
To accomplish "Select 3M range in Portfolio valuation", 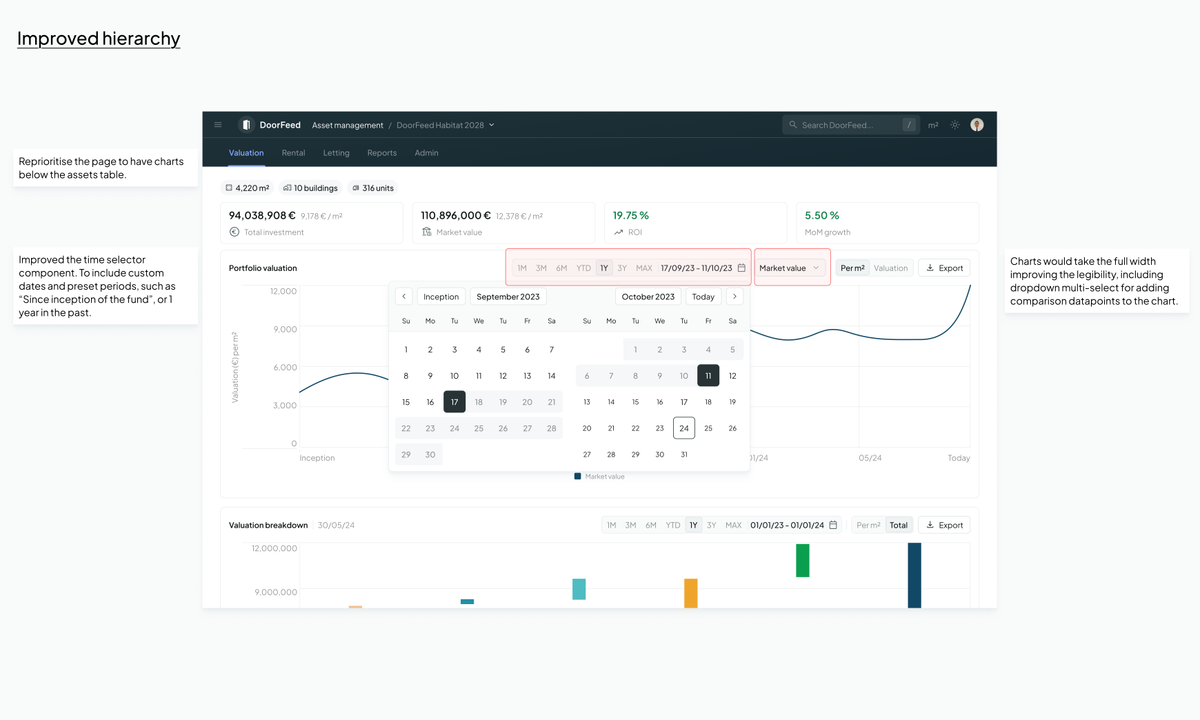I will (x=541, y=268).
